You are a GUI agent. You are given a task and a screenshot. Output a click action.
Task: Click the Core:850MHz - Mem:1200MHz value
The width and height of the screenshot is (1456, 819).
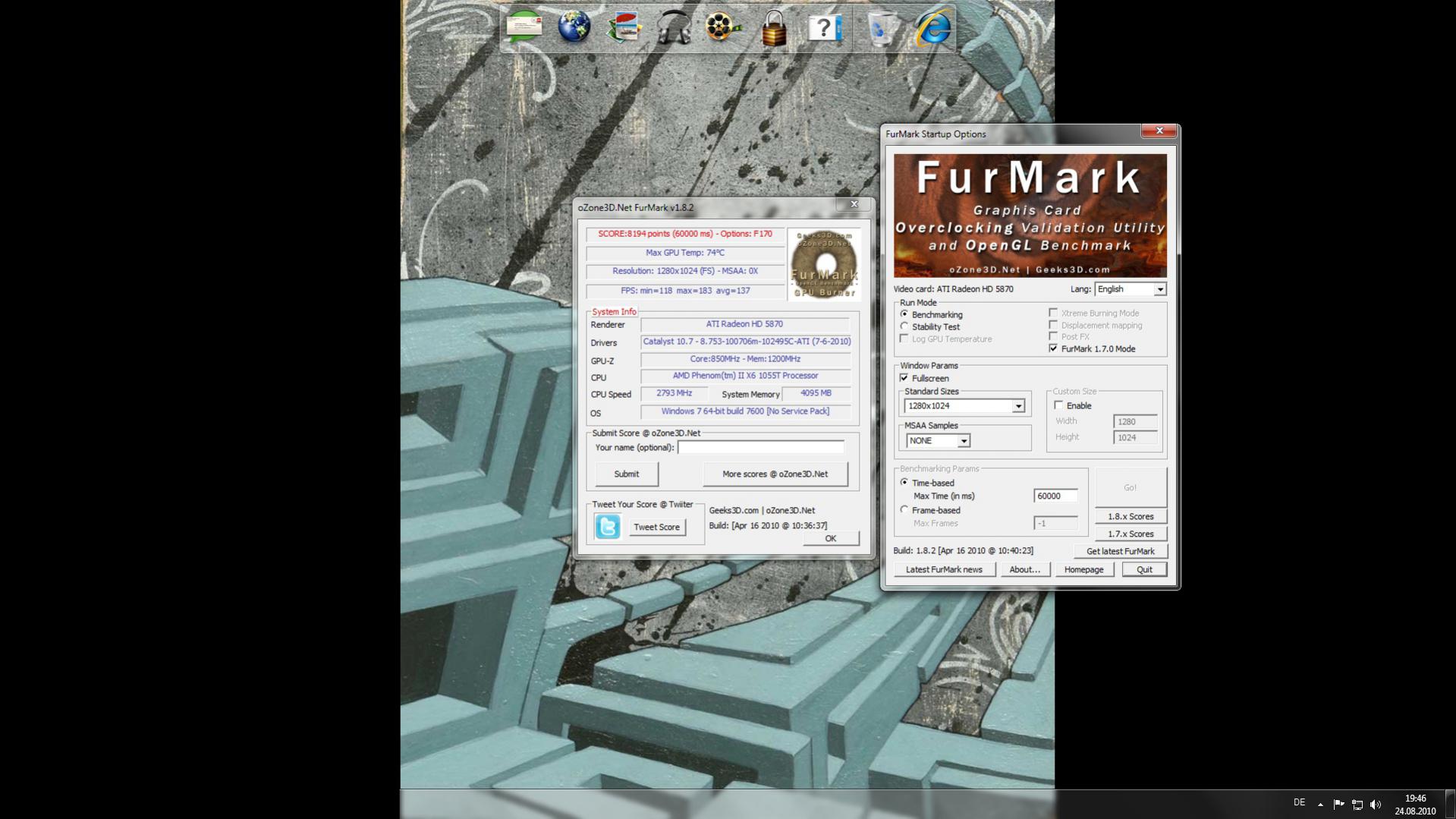pos(745,359)
